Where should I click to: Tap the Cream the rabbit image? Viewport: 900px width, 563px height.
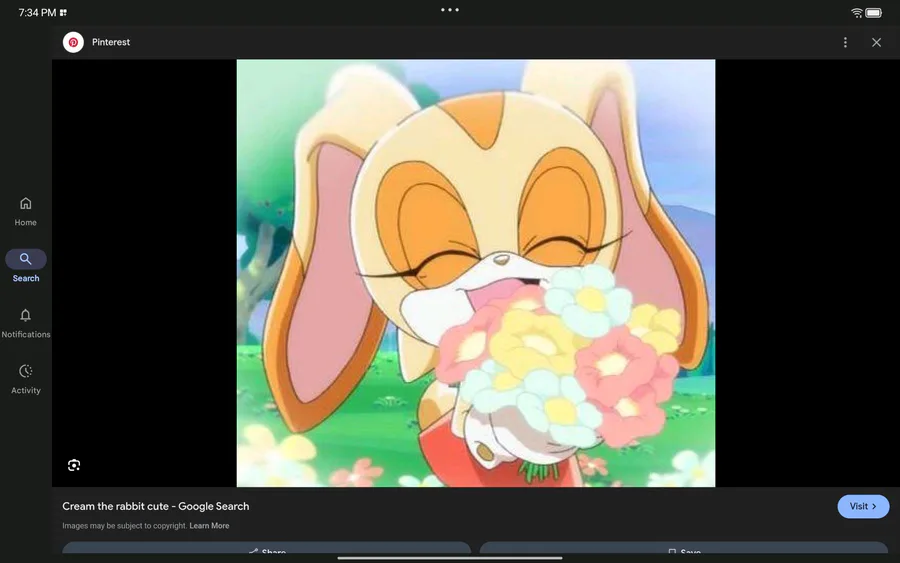click(x=475, y=273)
